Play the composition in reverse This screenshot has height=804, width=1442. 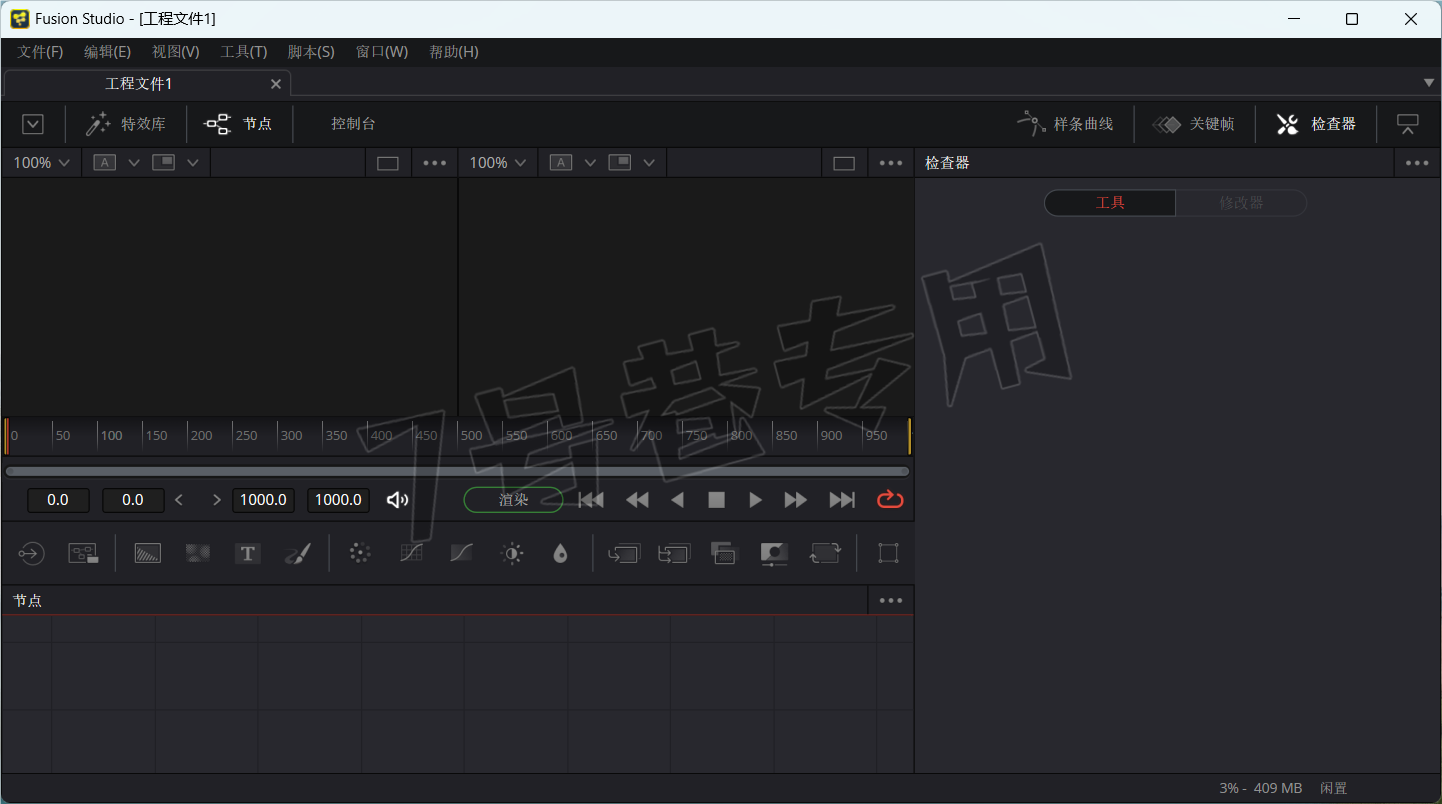[677, 500]
